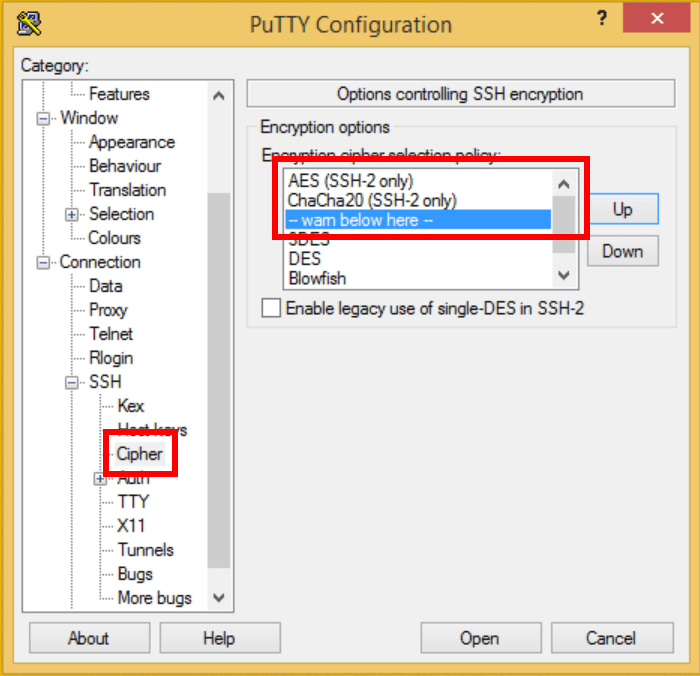The width and height of the screenshot is (700, 676).
Task: Cancel the configuration dialog
Action: coord(612,638)
